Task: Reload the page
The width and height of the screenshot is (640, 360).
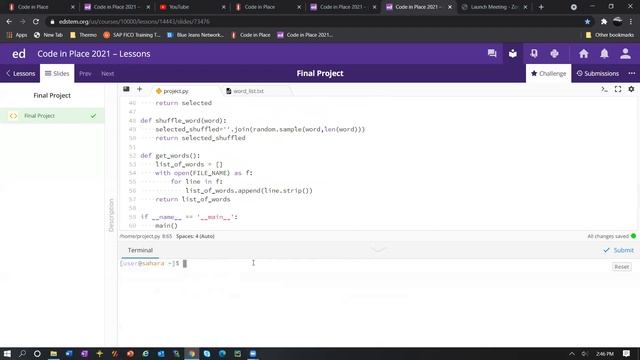Action: click(x=36, y=21)
